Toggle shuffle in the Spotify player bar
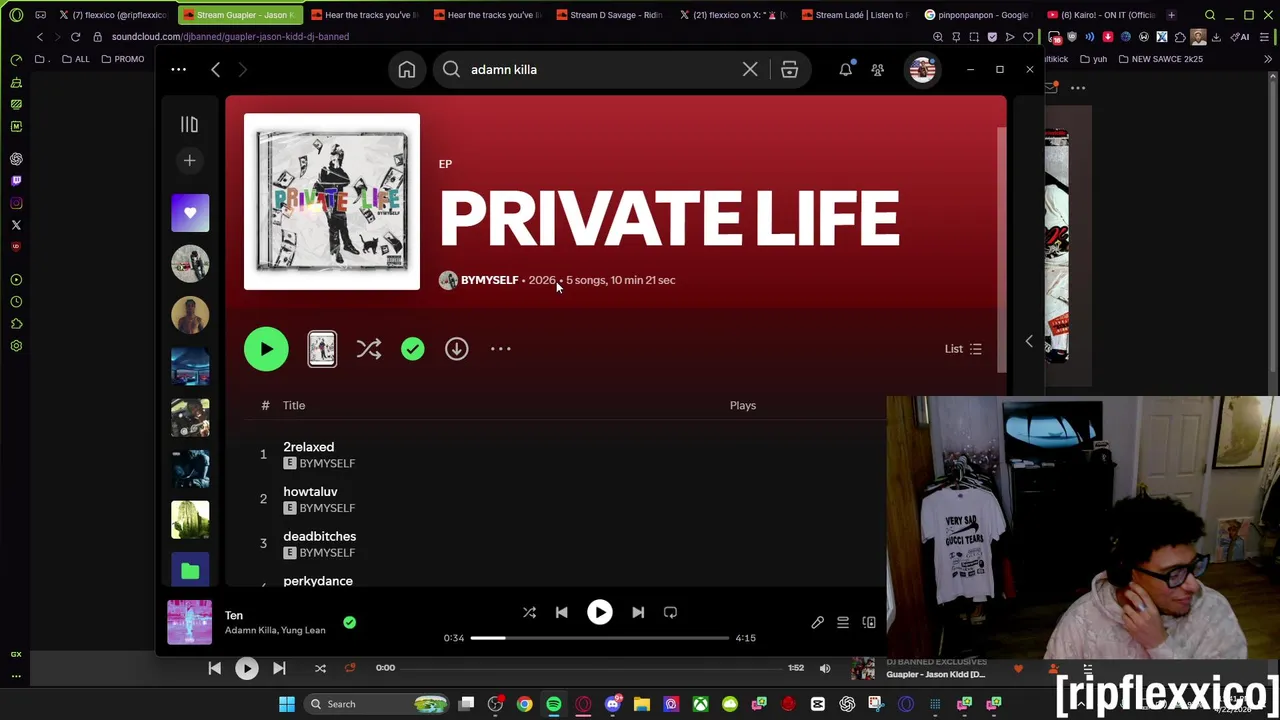Viewport: 1280px width, 720px height. pyautogui.click(x=529, y=612)
